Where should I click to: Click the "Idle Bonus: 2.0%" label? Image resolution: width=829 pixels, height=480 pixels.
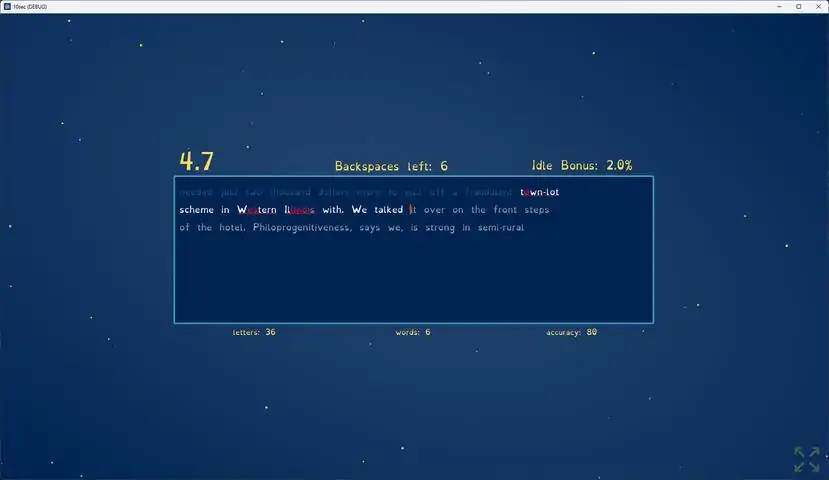(582, 165)
